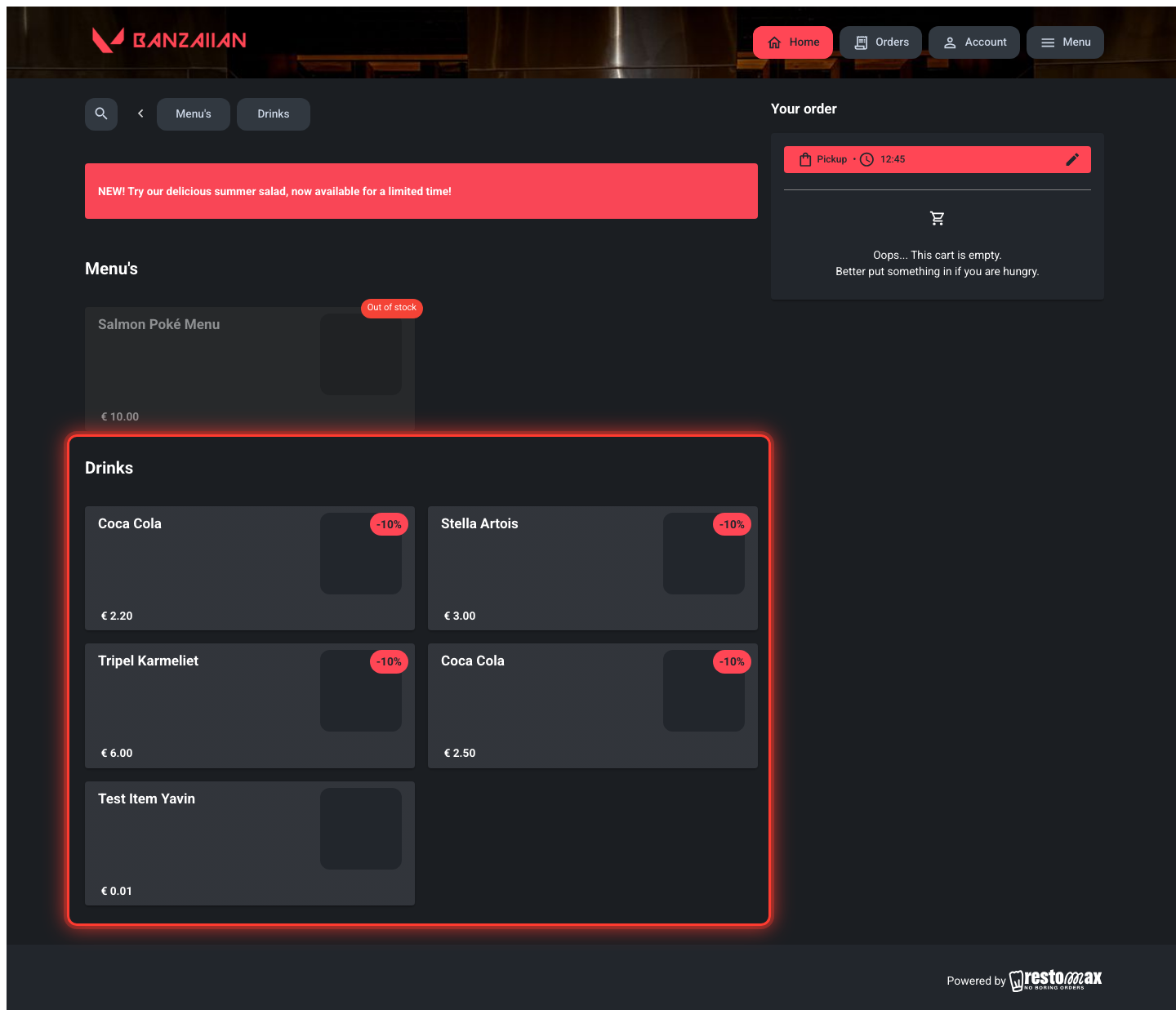Click the "Your order" heading
This screenshot has width=1176, height=1010.
pyautogui.click(x=804, y=109)
